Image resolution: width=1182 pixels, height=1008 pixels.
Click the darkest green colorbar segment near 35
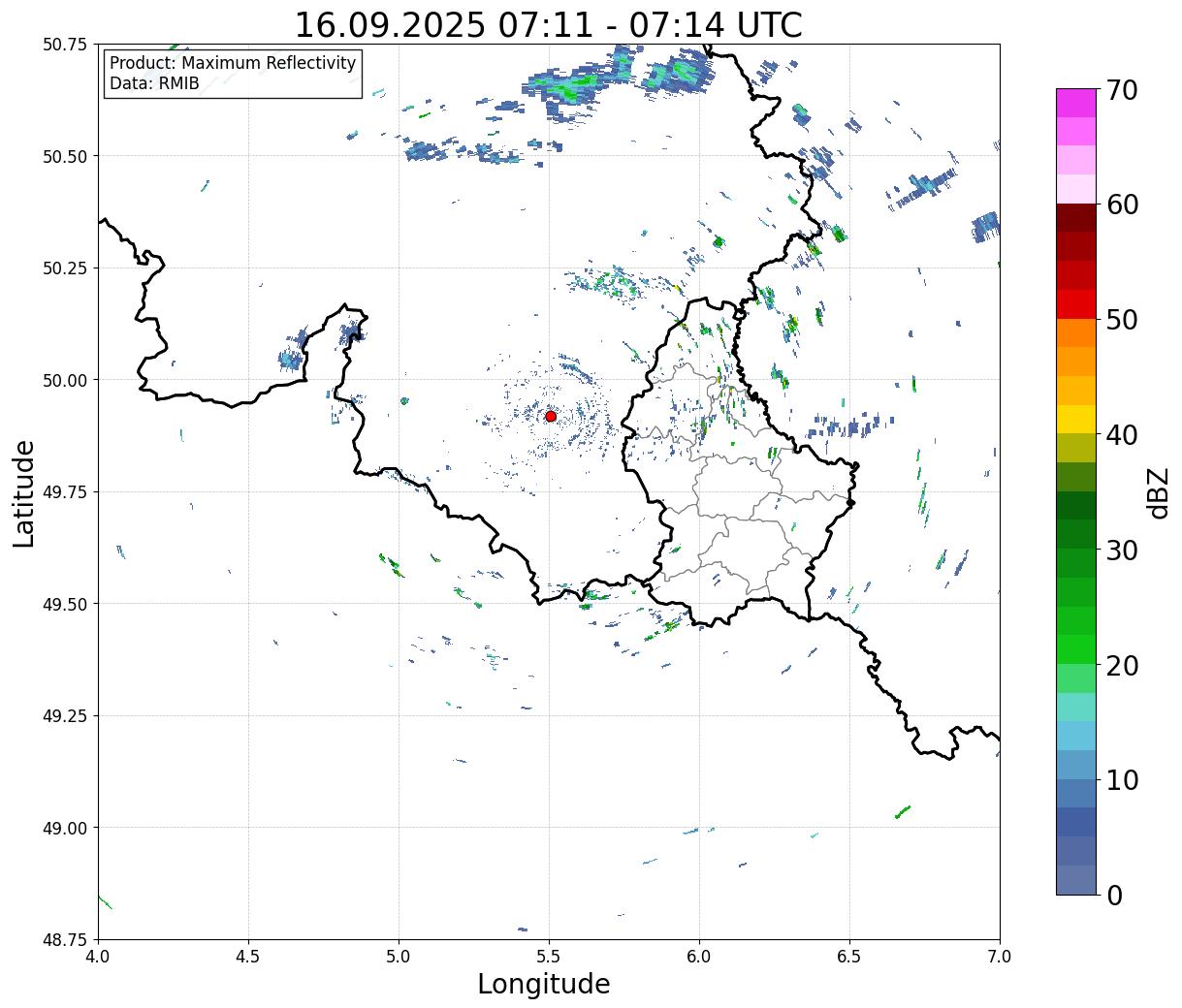(x=1076, y=506)
